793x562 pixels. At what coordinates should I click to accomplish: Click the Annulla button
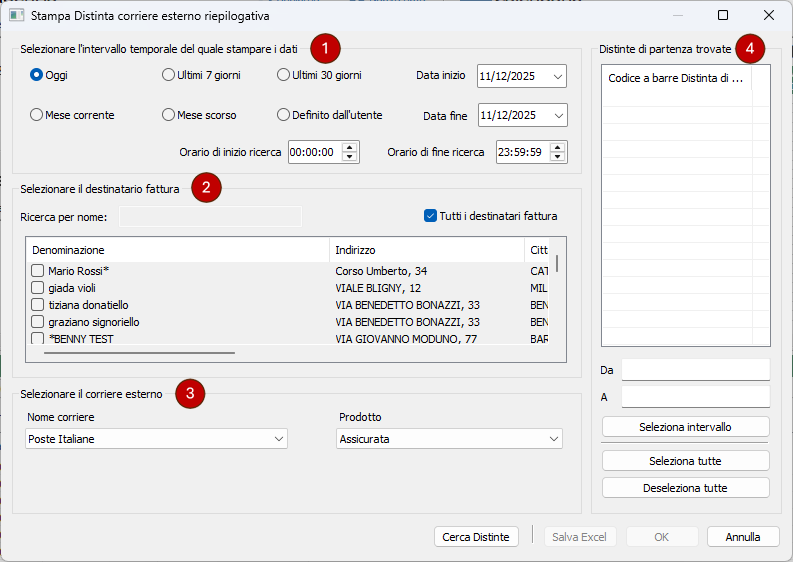point(742,537)
